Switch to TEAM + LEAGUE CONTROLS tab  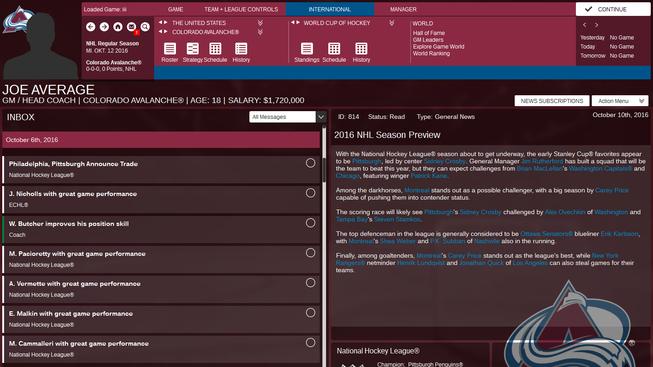click(241, 9)
